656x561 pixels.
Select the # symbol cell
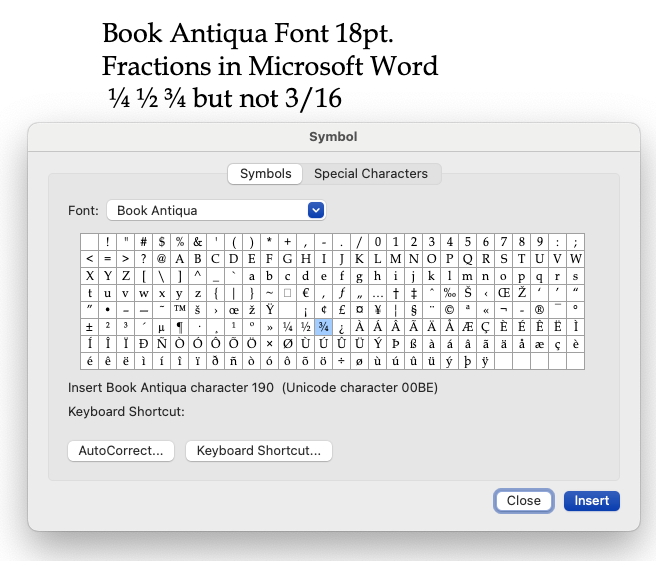coord(144,242)
